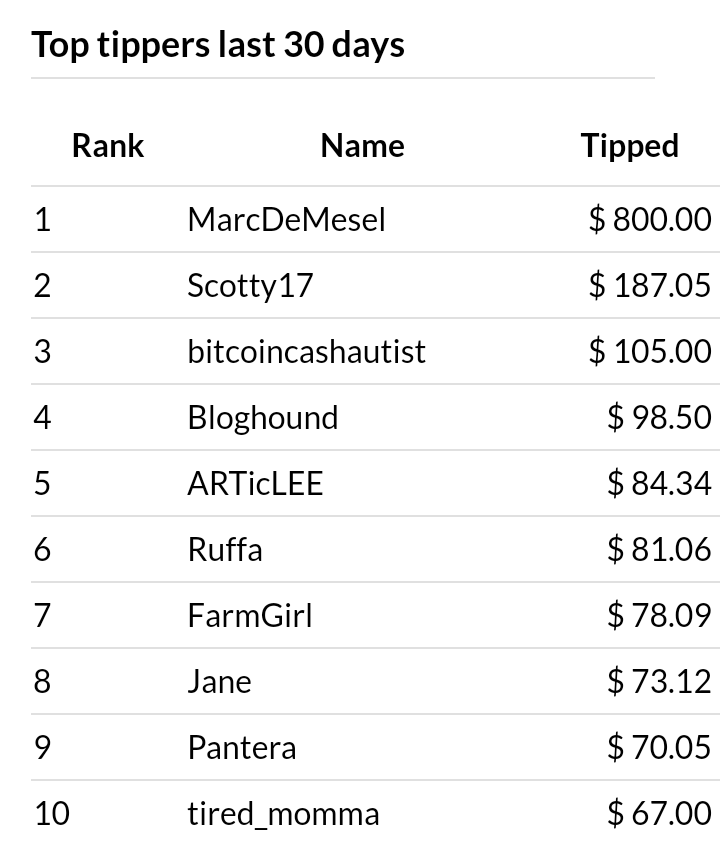720x844 pixels.
Task: Click the Top tippers last 30 days heading
Action: coord(218,45)
